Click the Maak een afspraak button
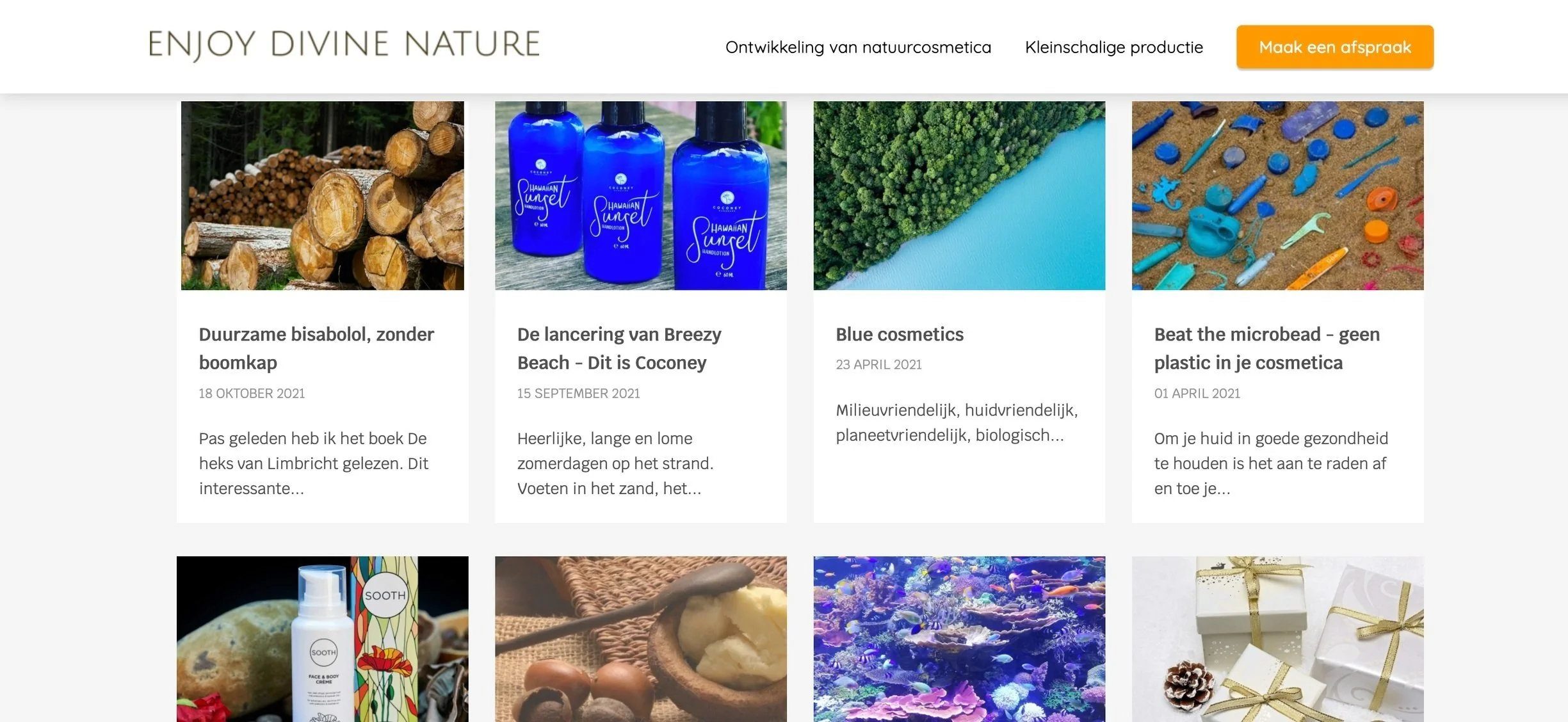The width and height of the screenshot is (1568, 722). click(x=1334, y=47)
